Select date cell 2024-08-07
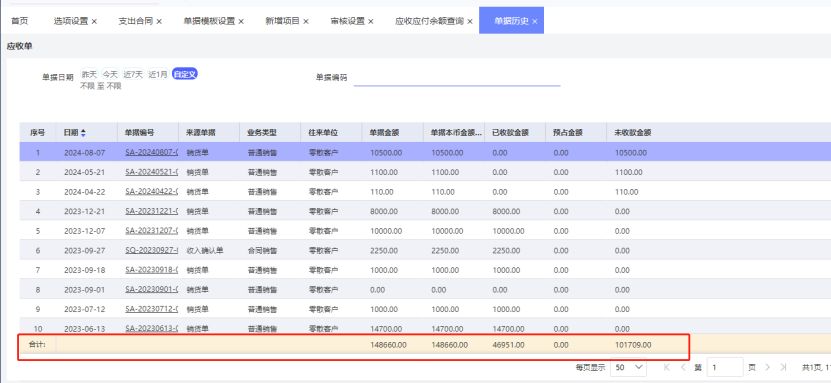 (x=85, y=153)
